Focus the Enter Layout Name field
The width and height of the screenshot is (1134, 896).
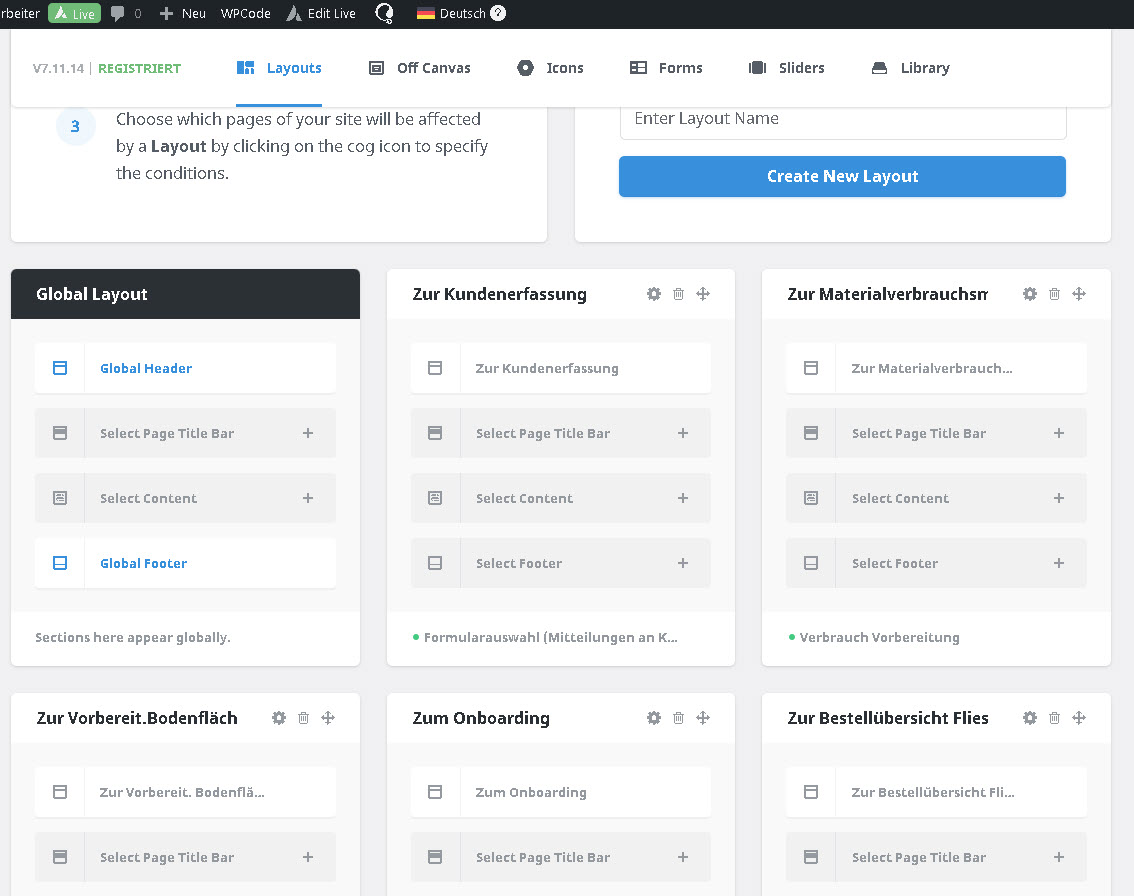[x=843, y=121]
